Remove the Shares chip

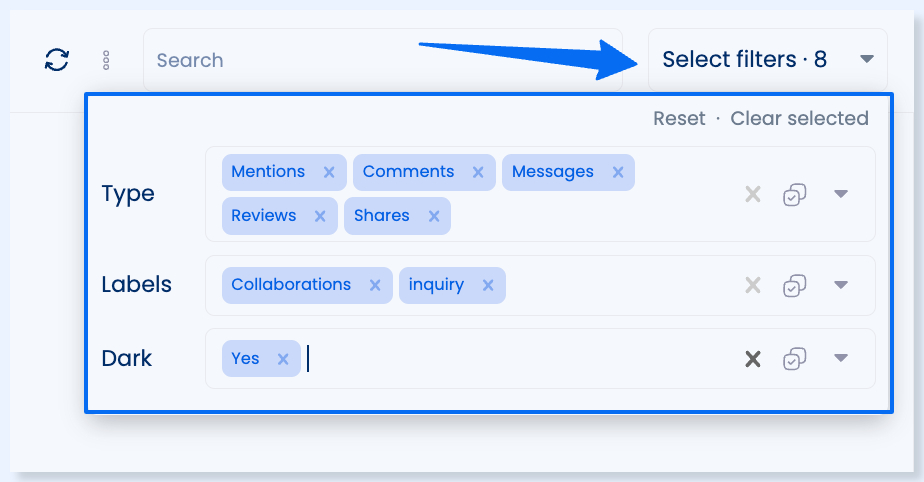click(434, 216)
